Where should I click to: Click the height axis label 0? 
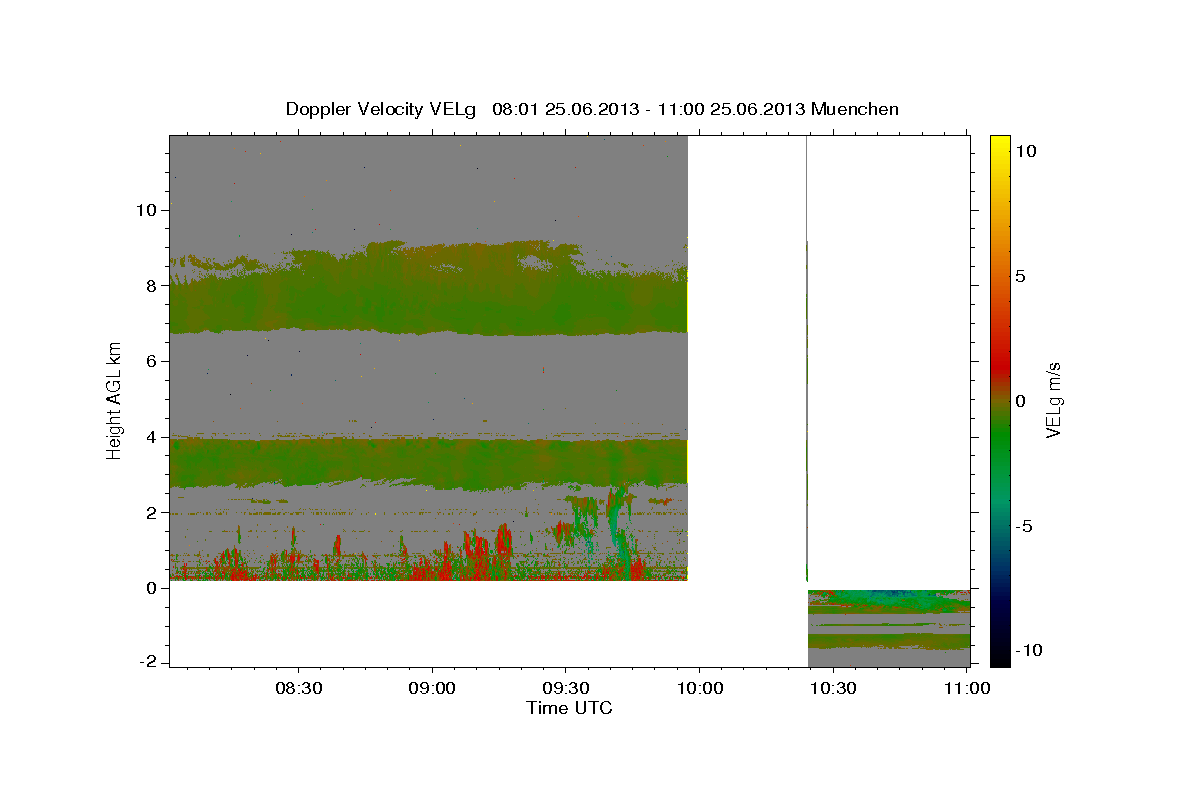152,588
